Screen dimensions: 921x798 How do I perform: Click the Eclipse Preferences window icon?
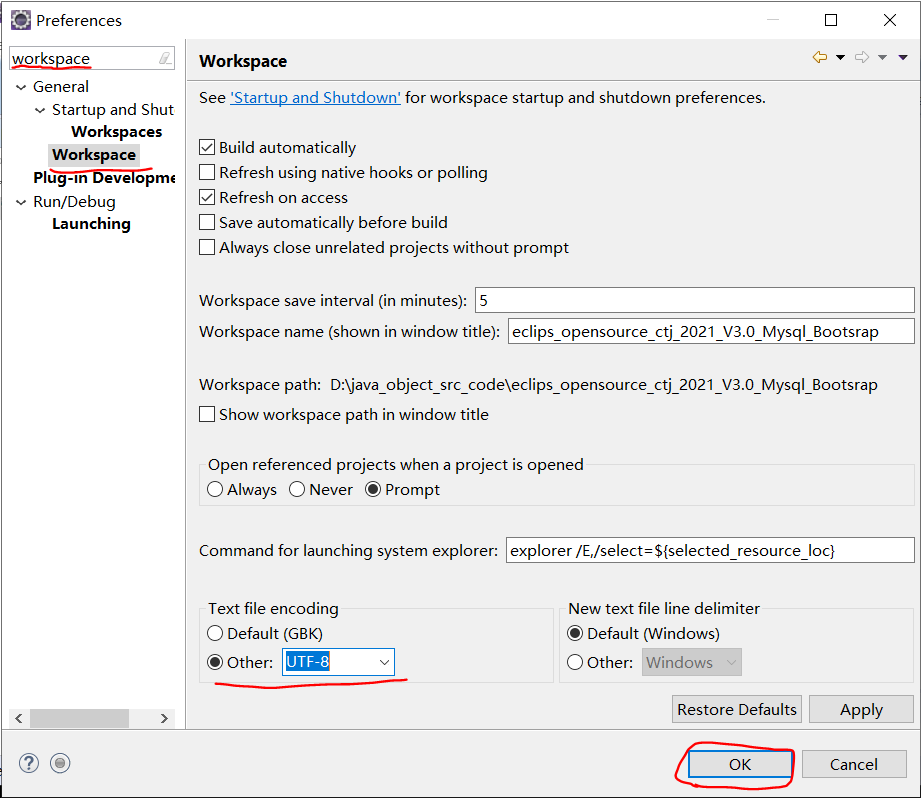coord(21,20)
